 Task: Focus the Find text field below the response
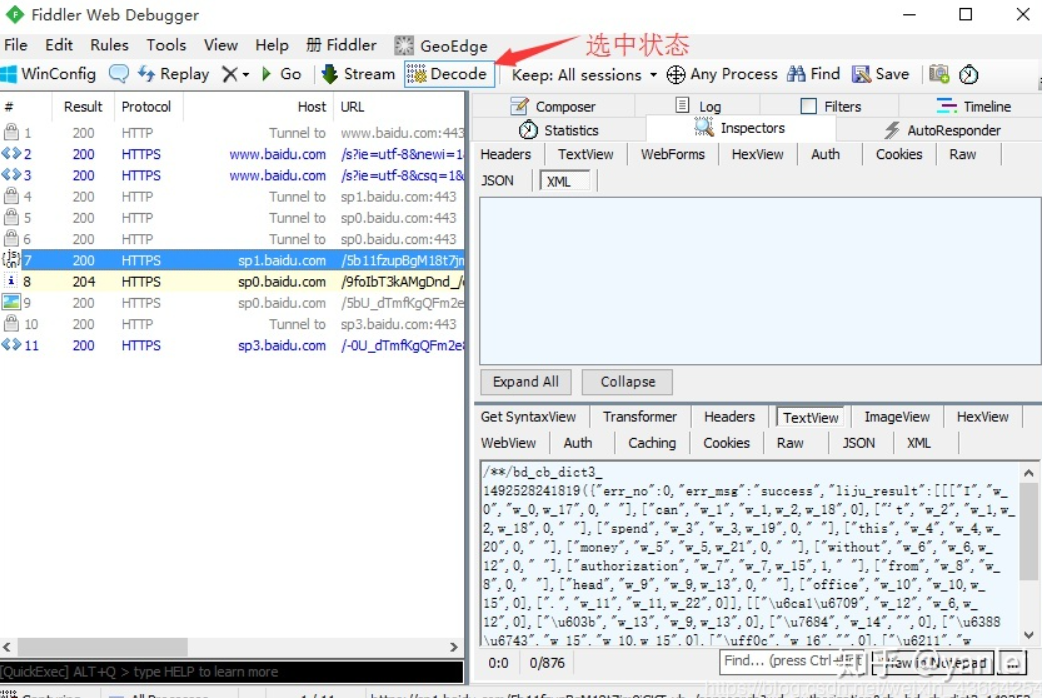[x=791, y=661]
